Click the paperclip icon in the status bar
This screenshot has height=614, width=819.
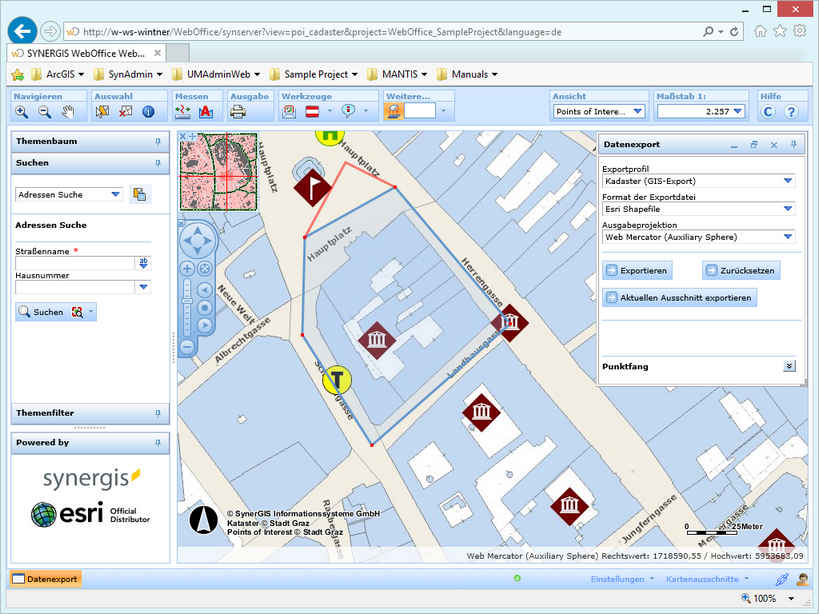[x=783, y=579]
